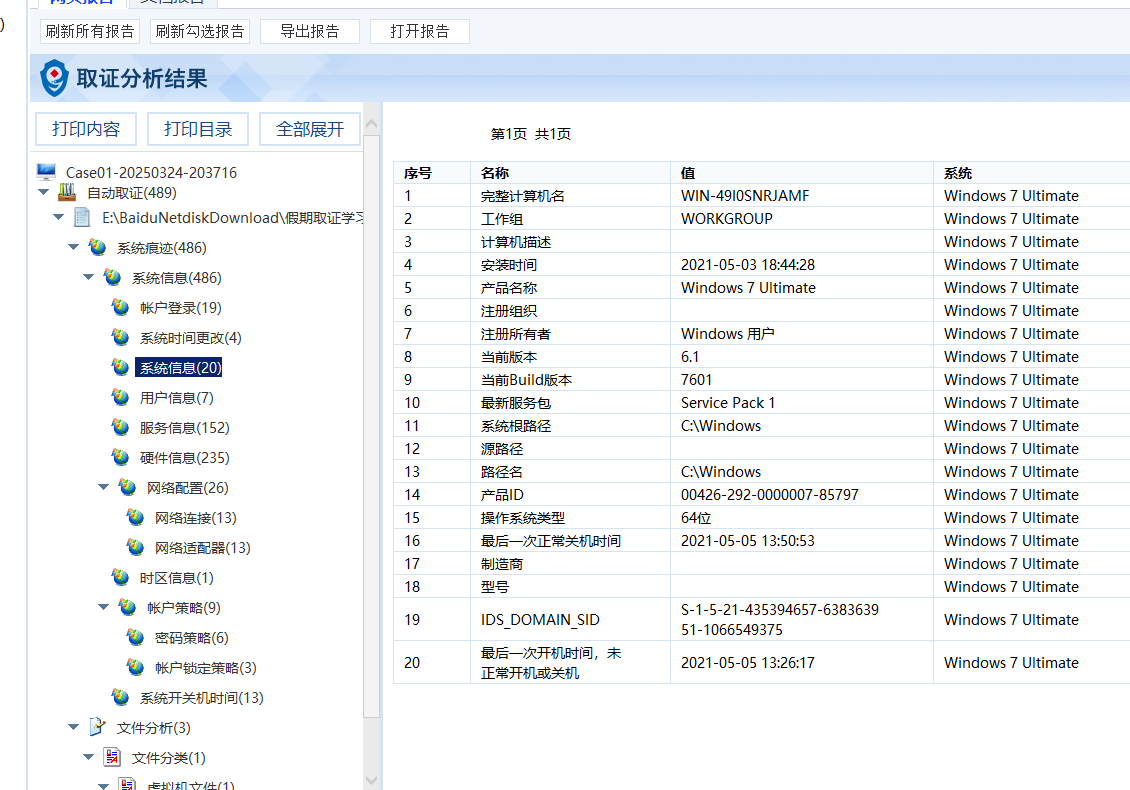
Task: Collapse the E:\BaiduNetdiskDownload path node
Action: 59,217
